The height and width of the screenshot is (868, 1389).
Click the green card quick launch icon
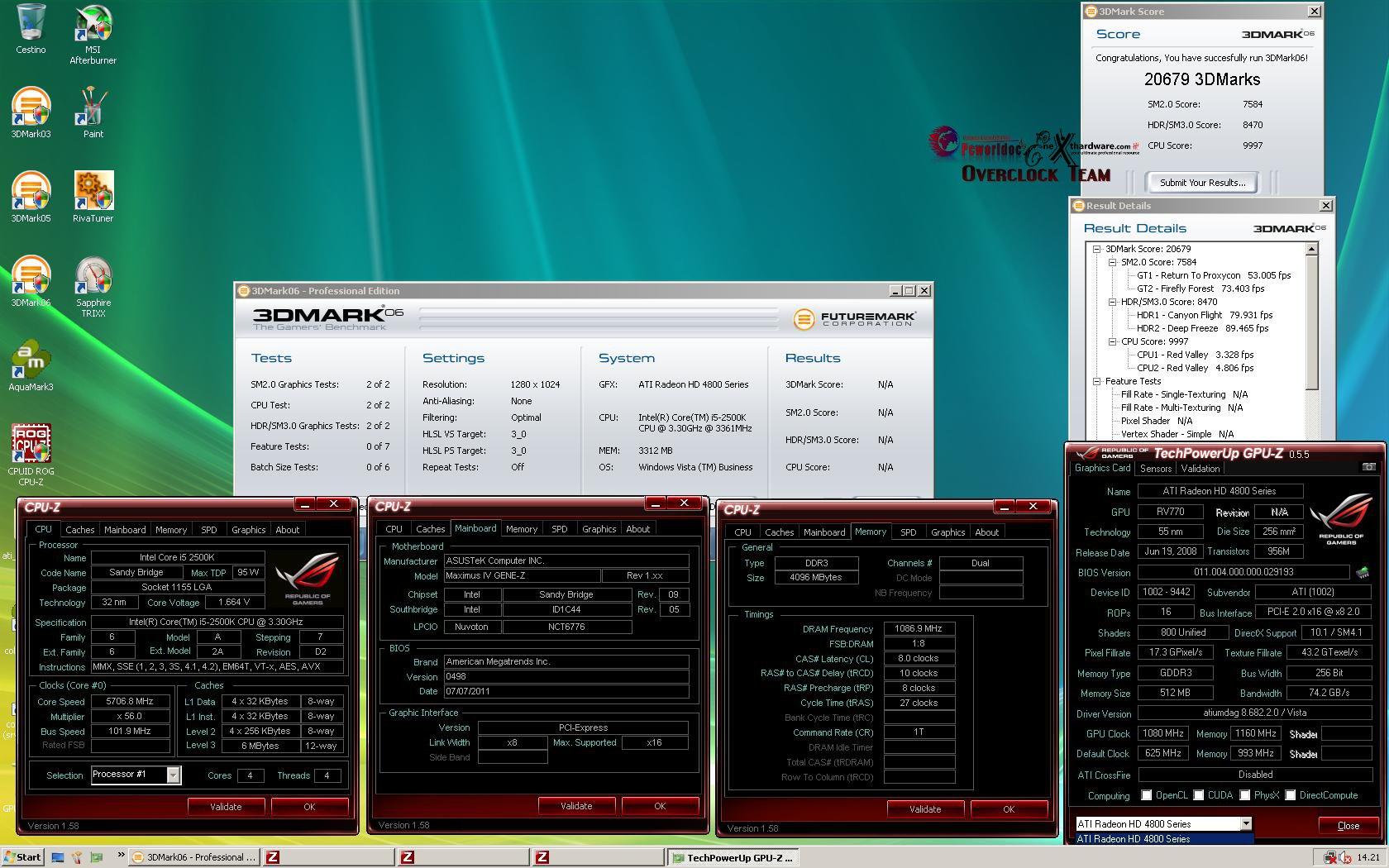coord(97,857)
